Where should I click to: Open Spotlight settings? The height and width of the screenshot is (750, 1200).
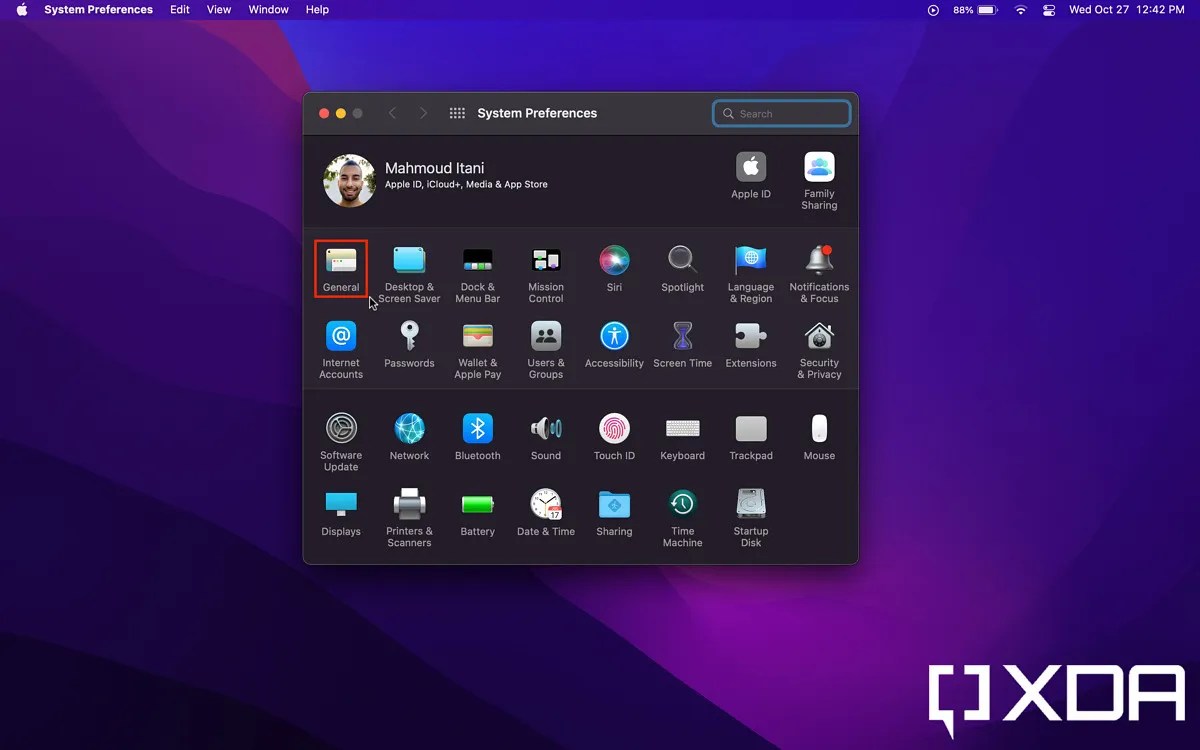(x=682, y=265)
